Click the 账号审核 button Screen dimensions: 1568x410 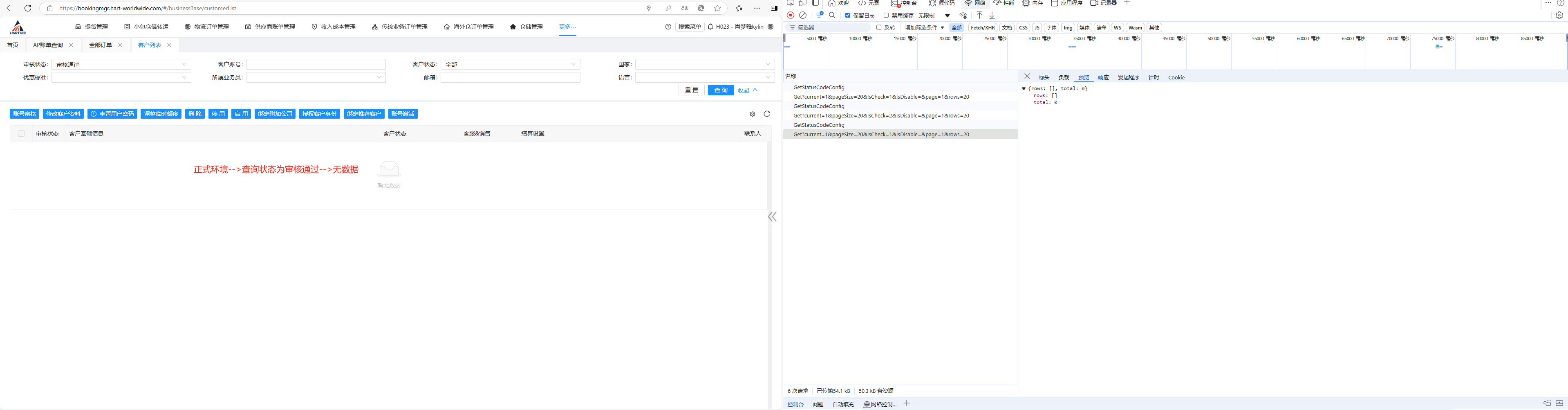(x=25, y=114)
